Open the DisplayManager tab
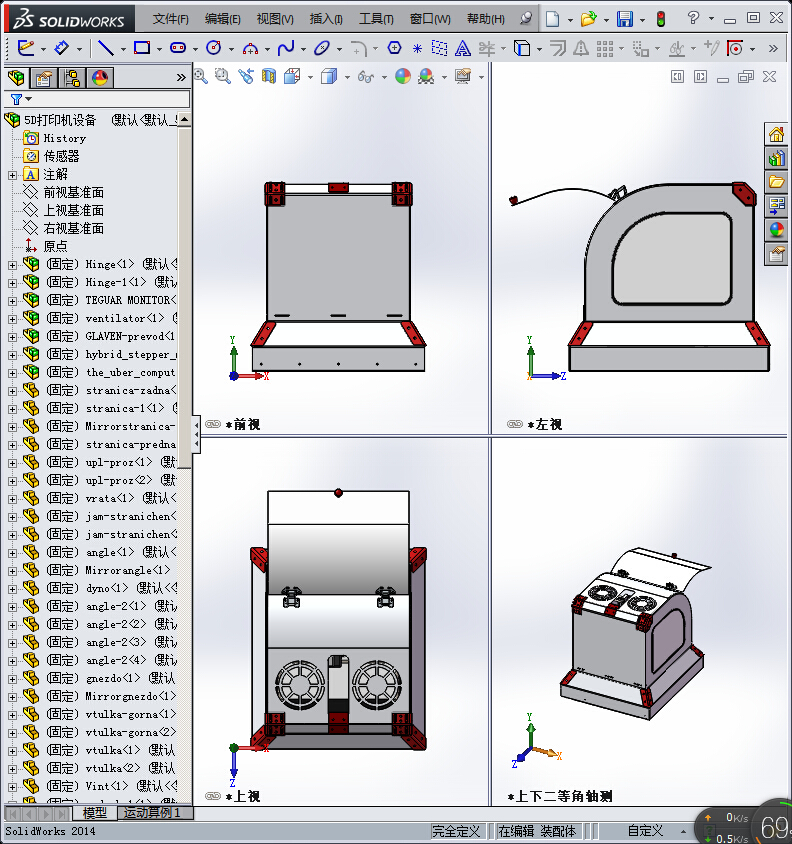 [x=100, y=79]
